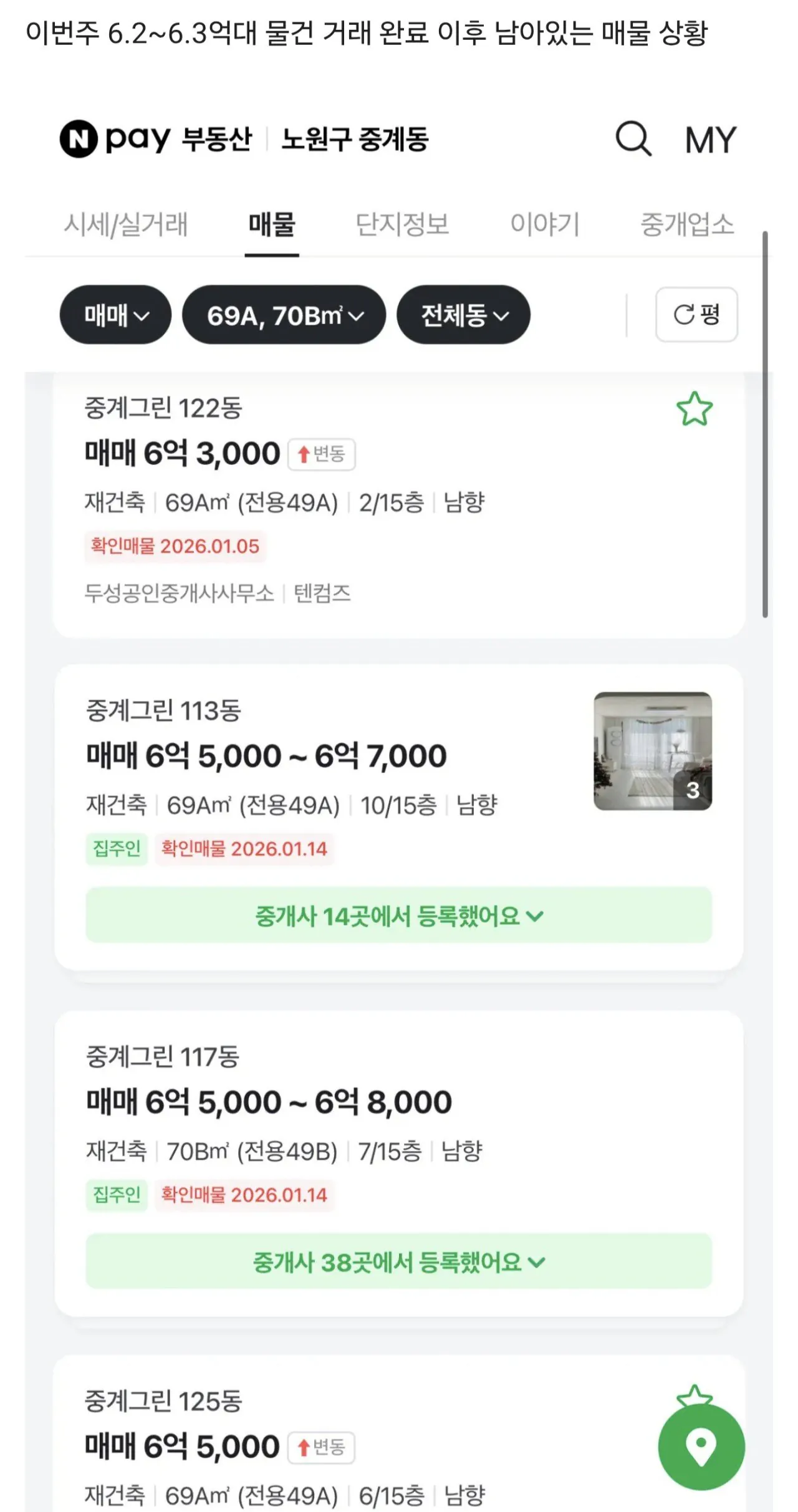
Task: Switch to the 시세/실거래 tab
Action: [125, 224]
